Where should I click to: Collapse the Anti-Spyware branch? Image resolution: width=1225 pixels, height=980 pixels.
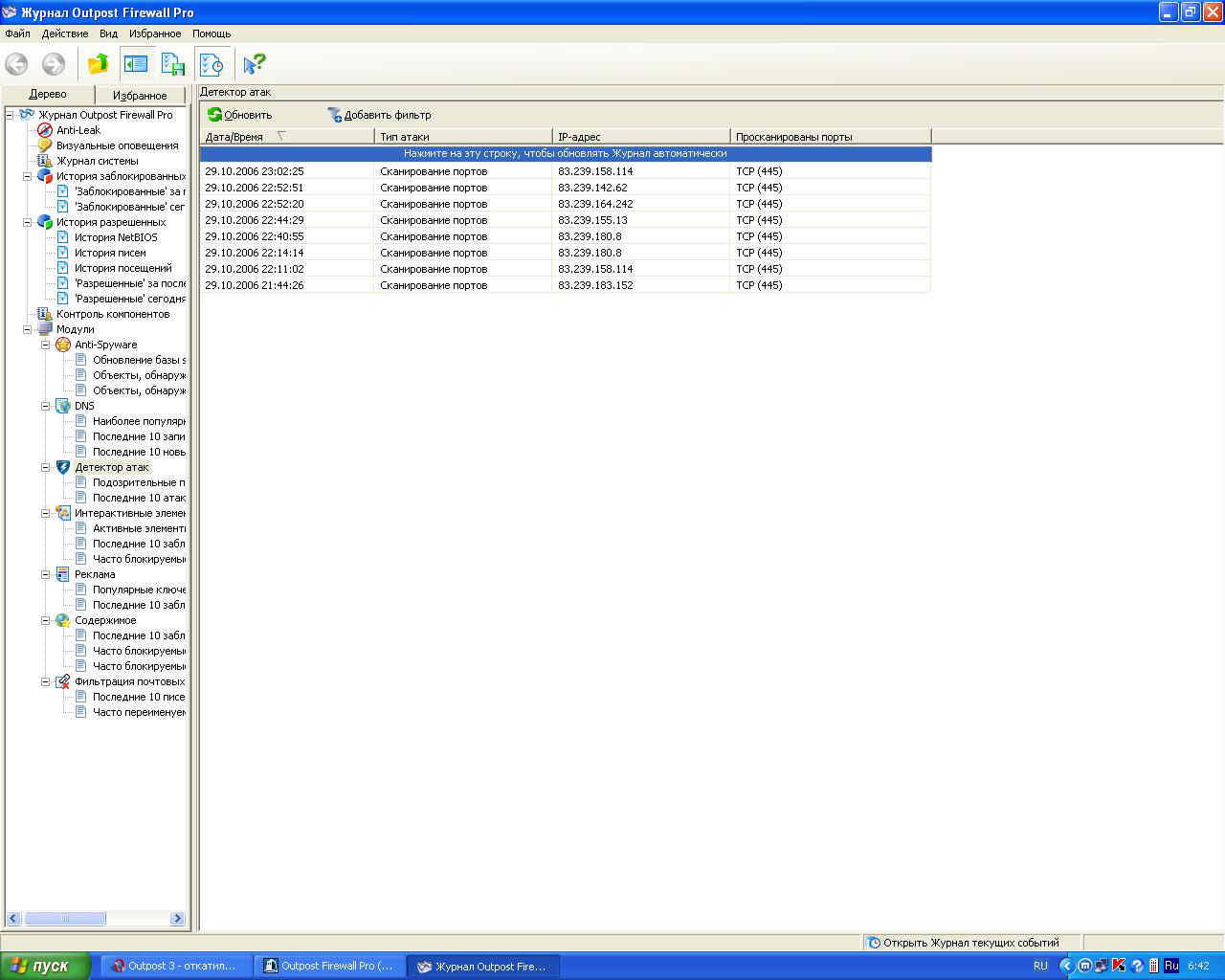[x=46, y=345]
